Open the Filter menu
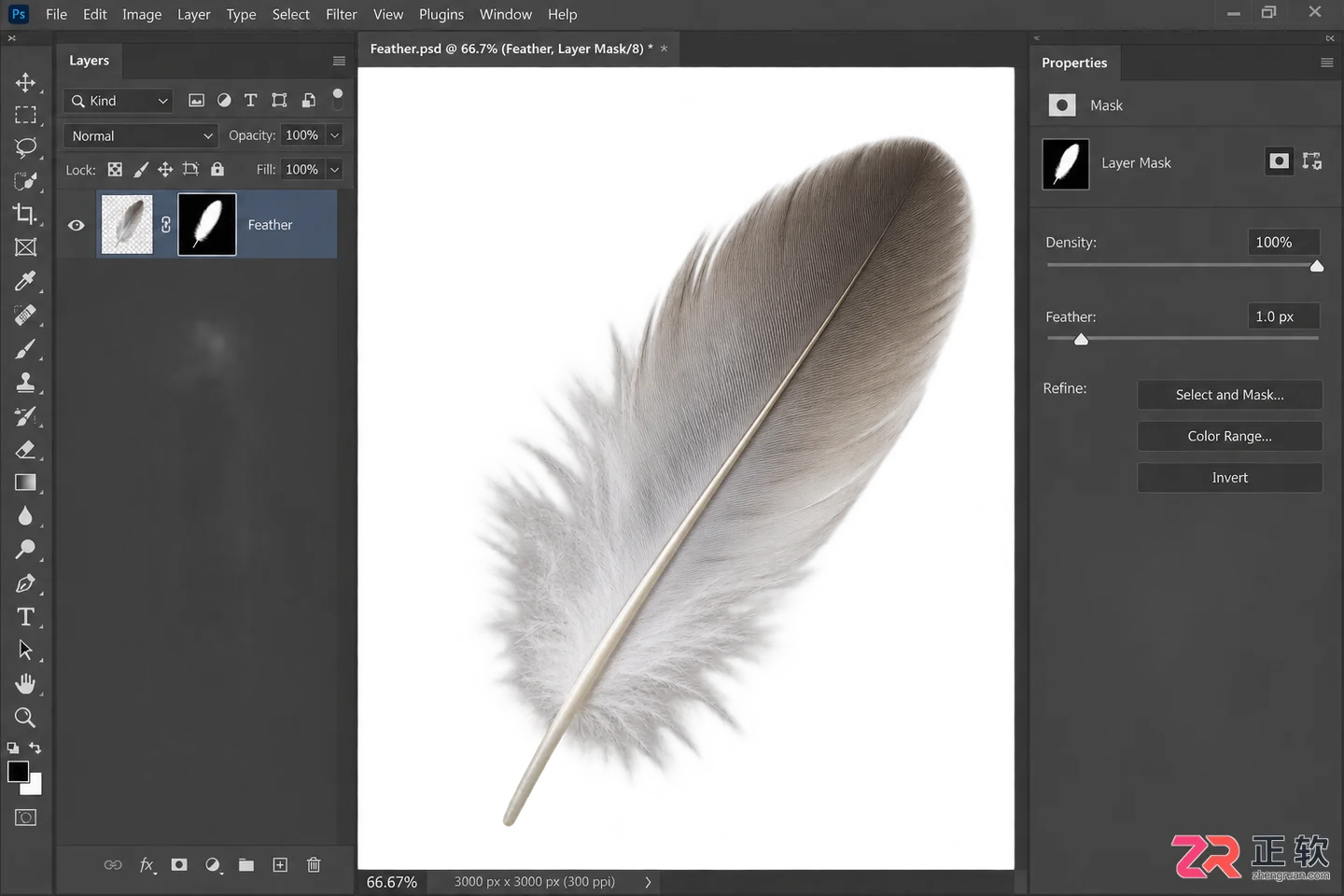This screenshot has width=1344, height=896. [x=342, y=14]
